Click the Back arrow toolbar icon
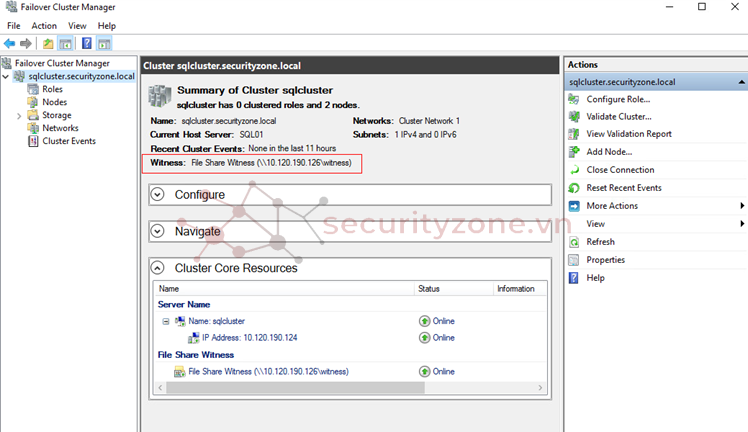 (9, 43)
